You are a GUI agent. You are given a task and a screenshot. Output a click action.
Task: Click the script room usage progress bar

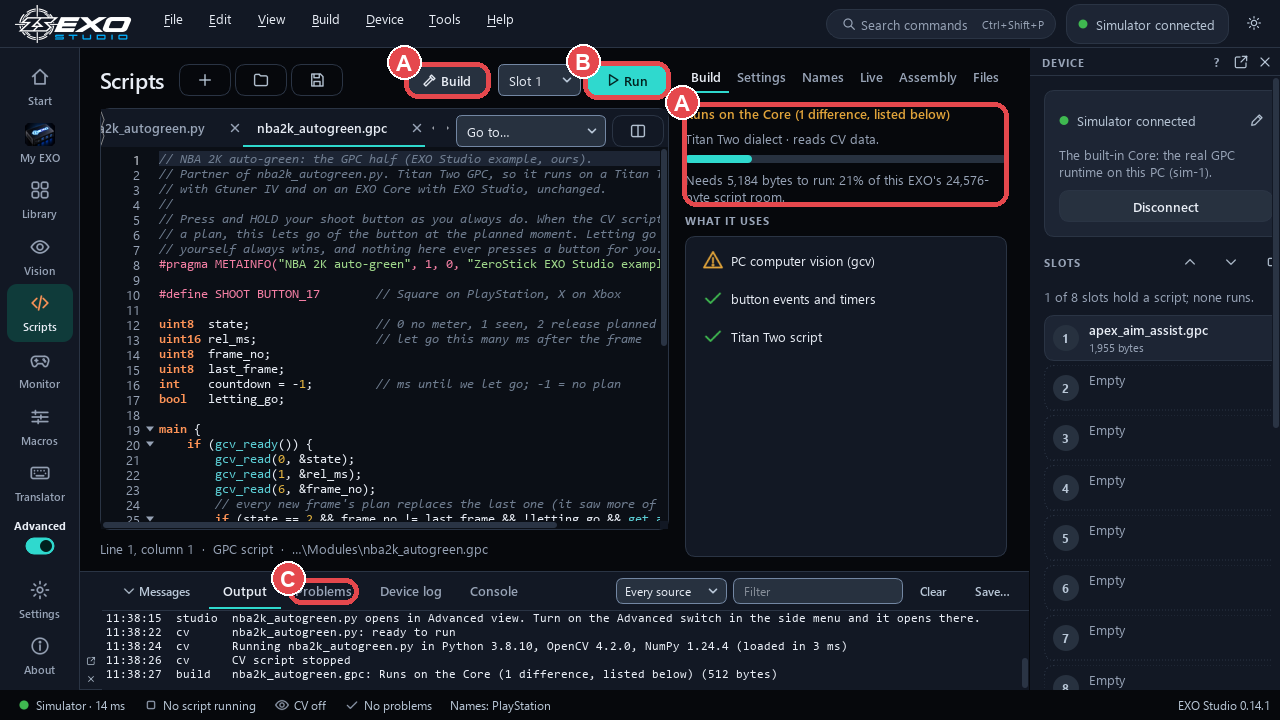click(x=845, y=159)
